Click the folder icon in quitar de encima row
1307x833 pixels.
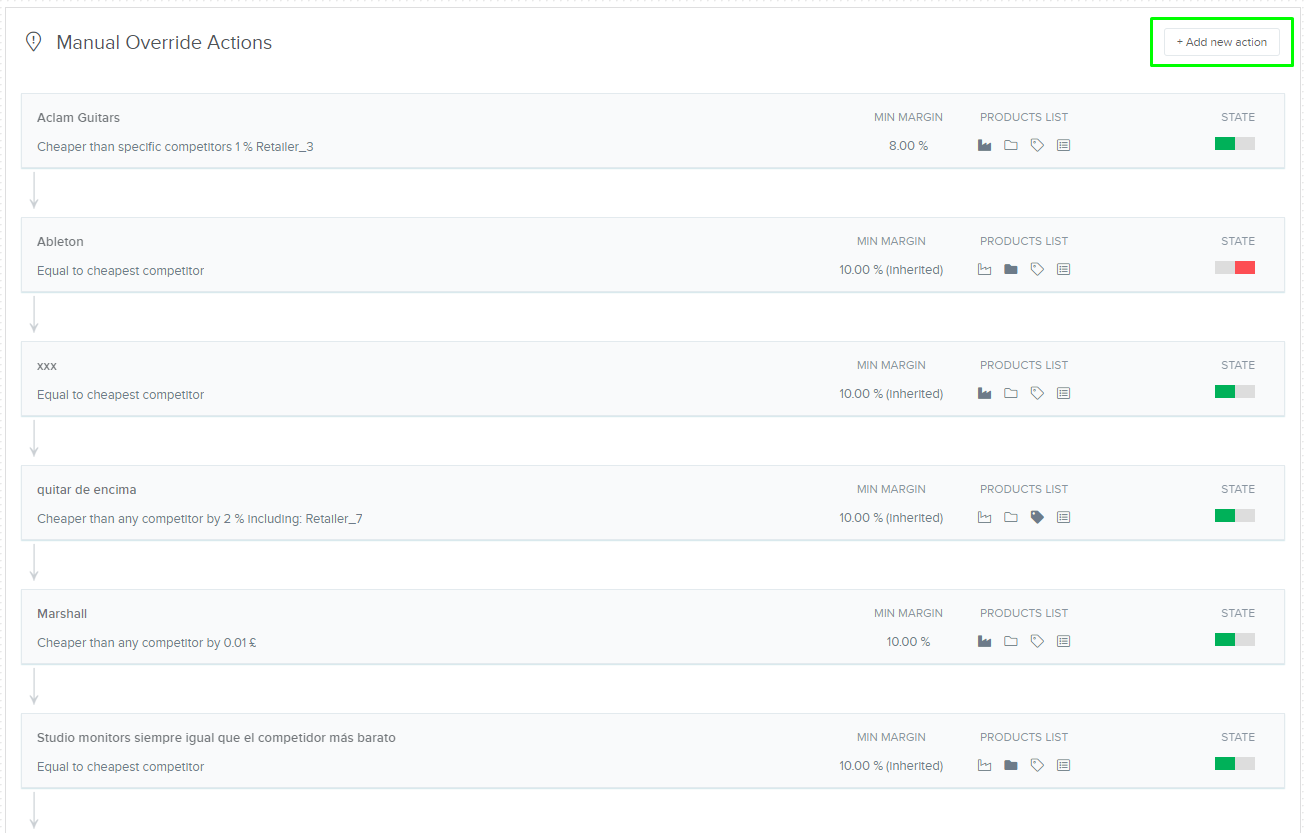(1011, 517)
